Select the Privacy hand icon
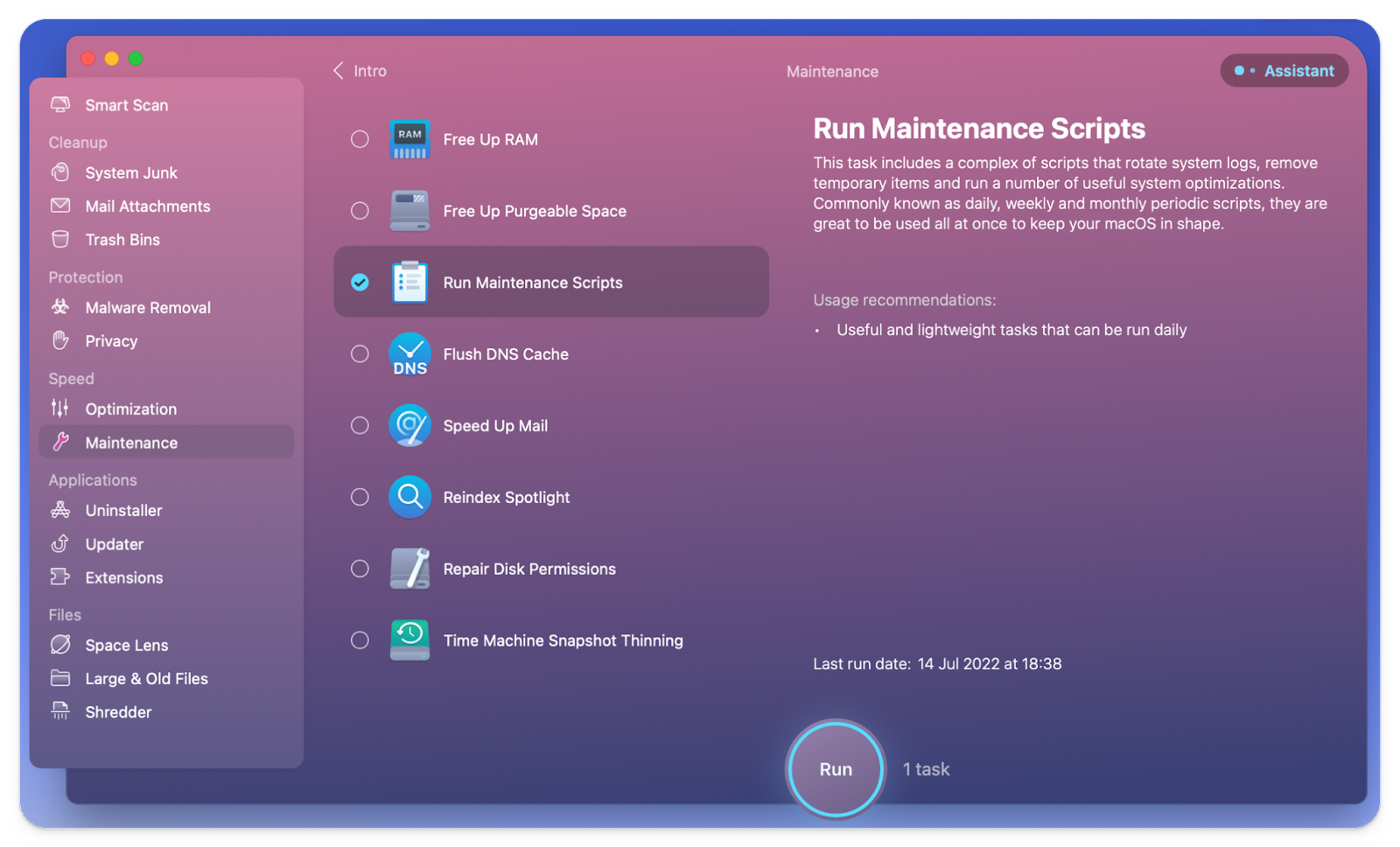Screen dimensions: 1400x847 (60, 340)
